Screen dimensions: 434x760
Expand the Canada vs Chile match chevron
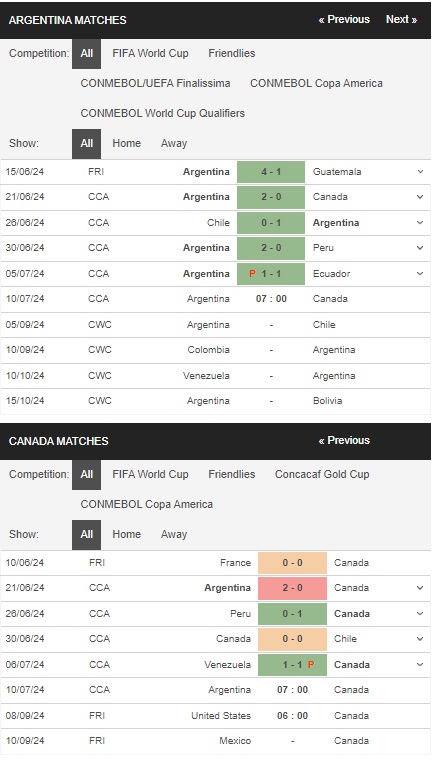pyautogui.click(x=420, y=639)
